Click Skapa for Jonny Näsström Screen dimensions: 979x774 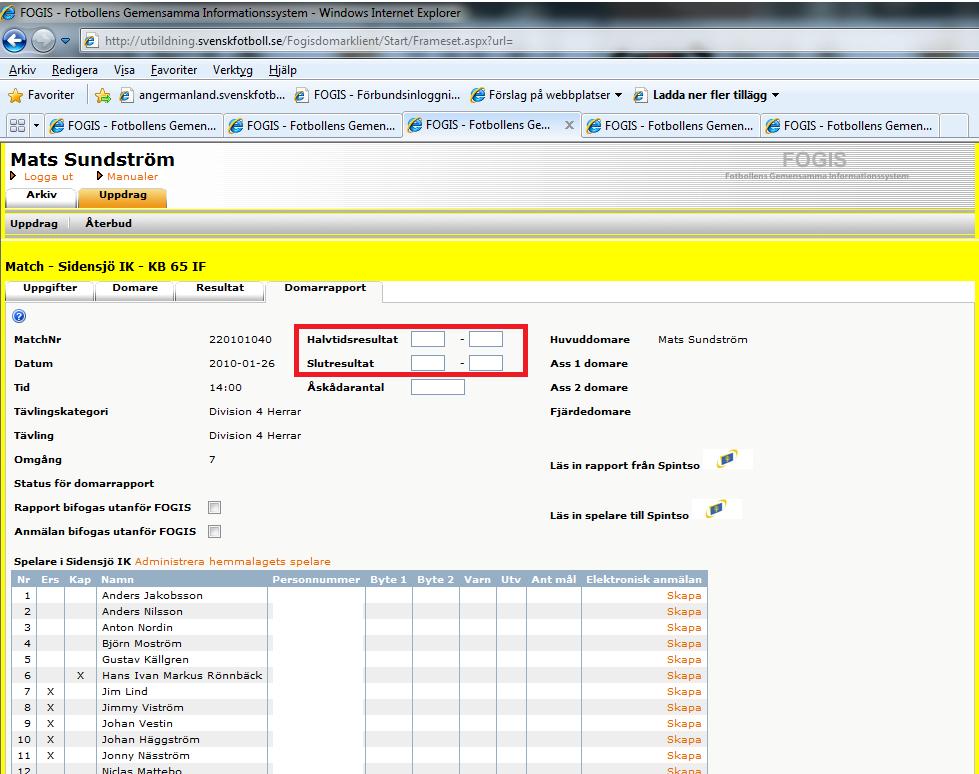pyautogui.click(x=684, y=755)
